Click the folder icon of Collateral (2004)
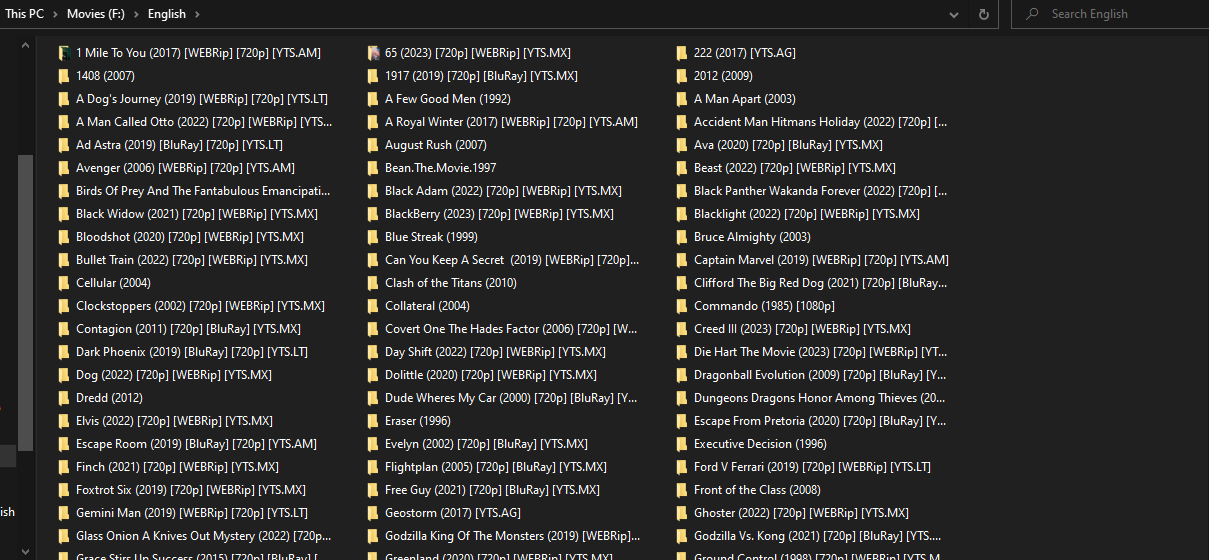This screenshot has height=560, width=1209. (373, 306)
